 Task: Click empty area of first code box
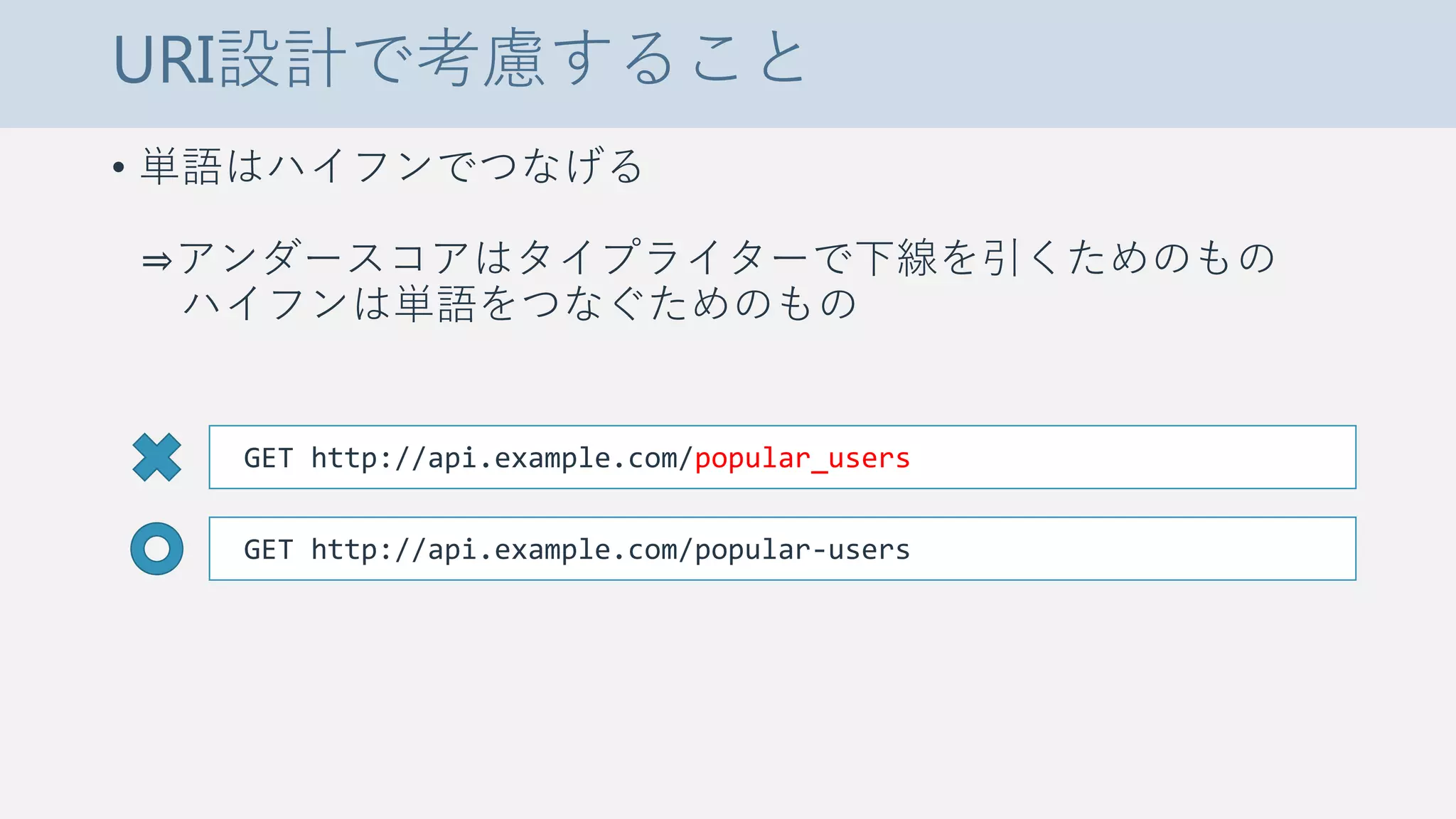tap(1137, 457)
